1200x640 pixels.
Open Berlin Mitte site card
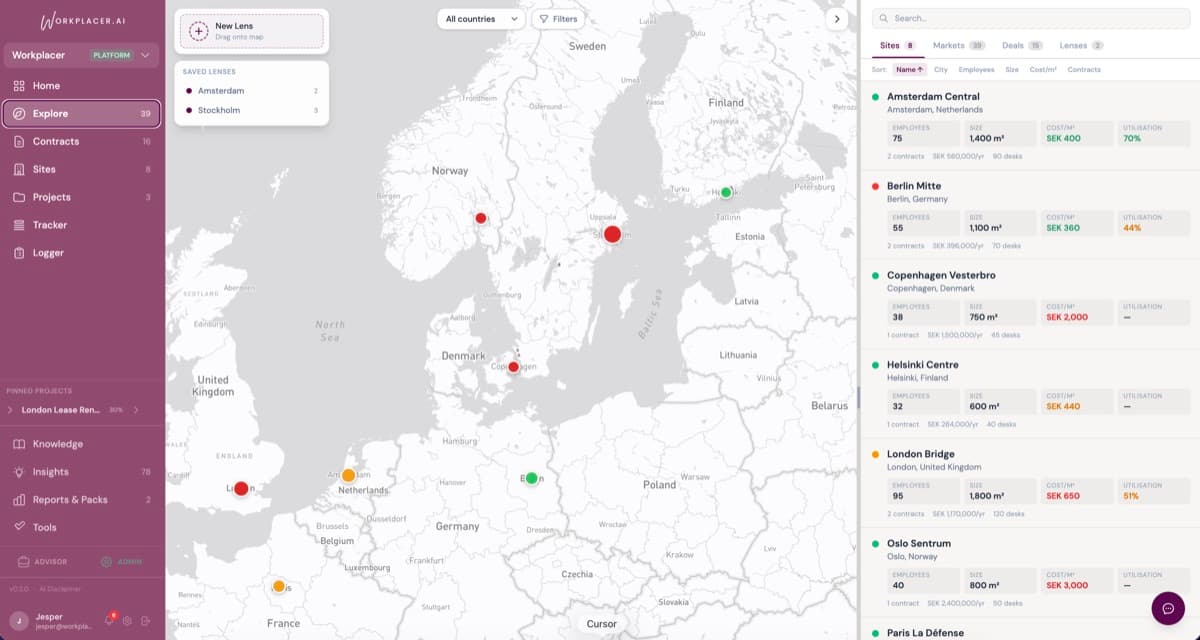tap(1030, 215)
